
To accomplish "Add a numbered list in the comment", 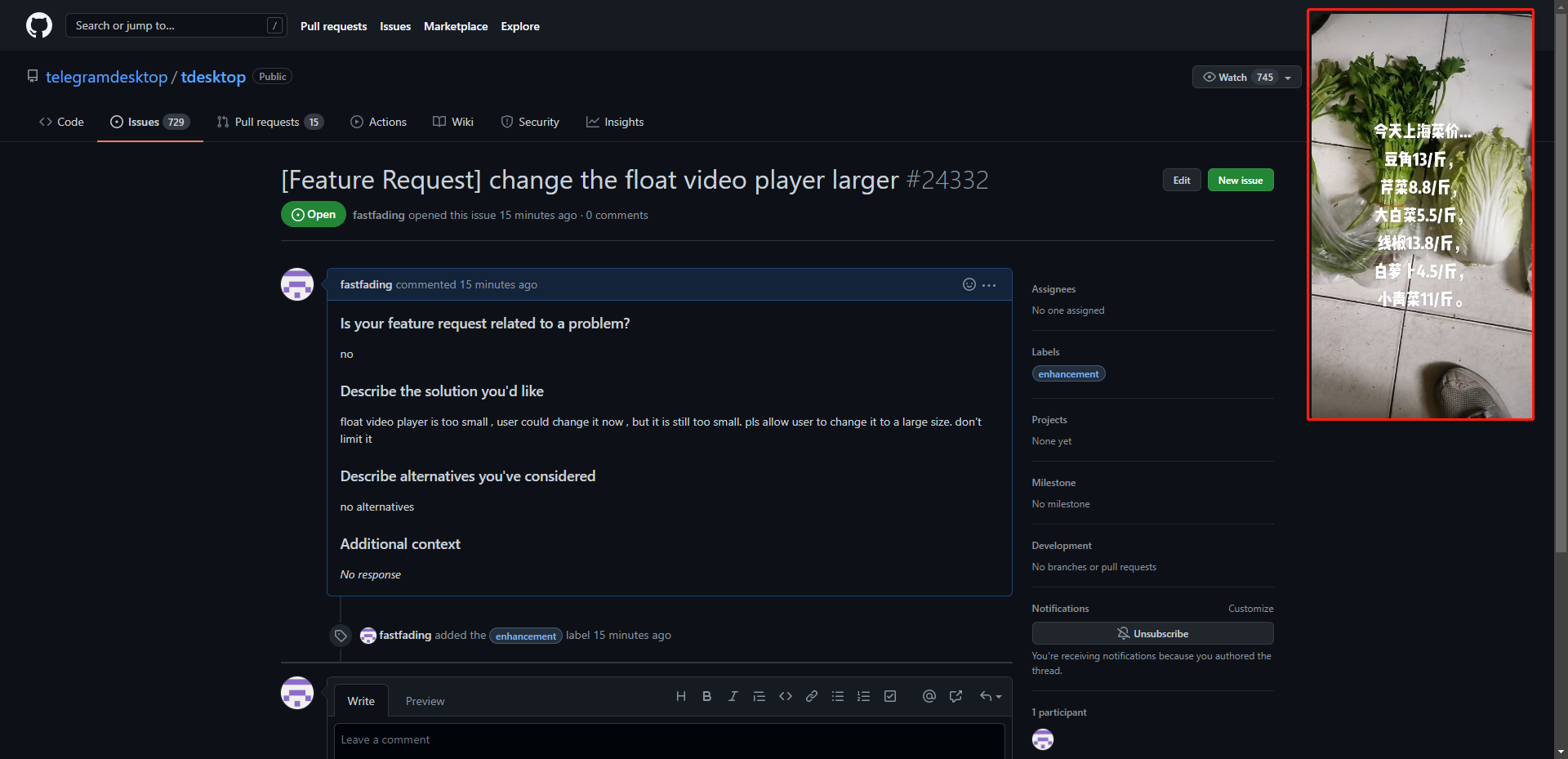I will (x=863, y=696).
